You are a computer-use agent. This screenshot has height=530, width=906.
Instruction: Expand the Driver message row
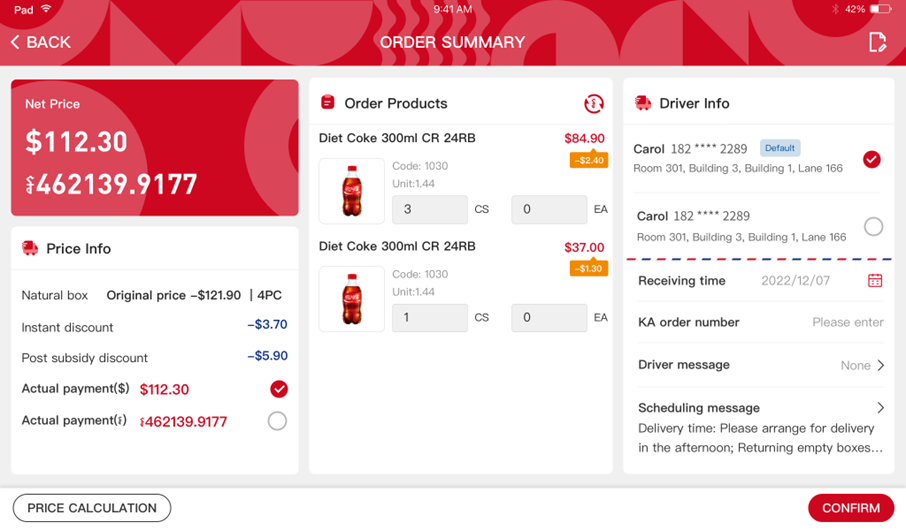[x=760, y=365]
